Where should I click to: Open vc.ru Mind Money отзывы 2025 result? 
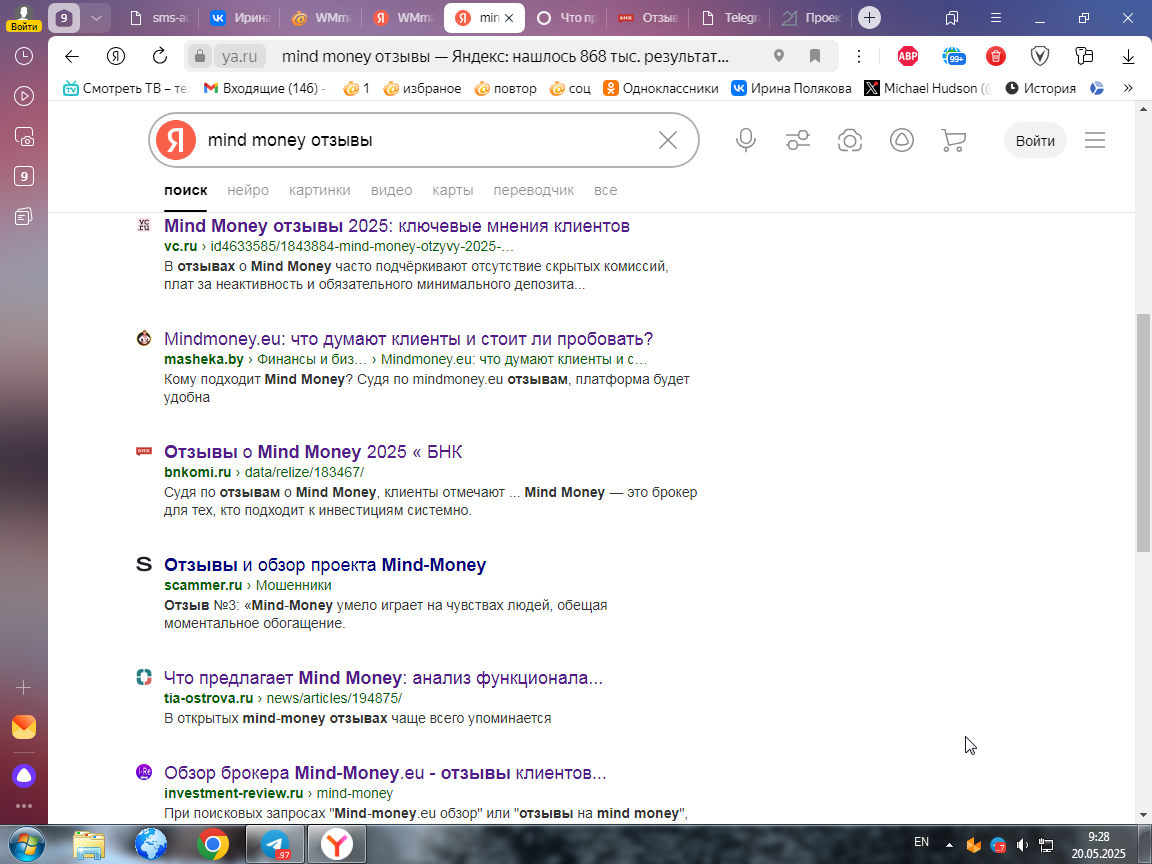pos(397,226)
